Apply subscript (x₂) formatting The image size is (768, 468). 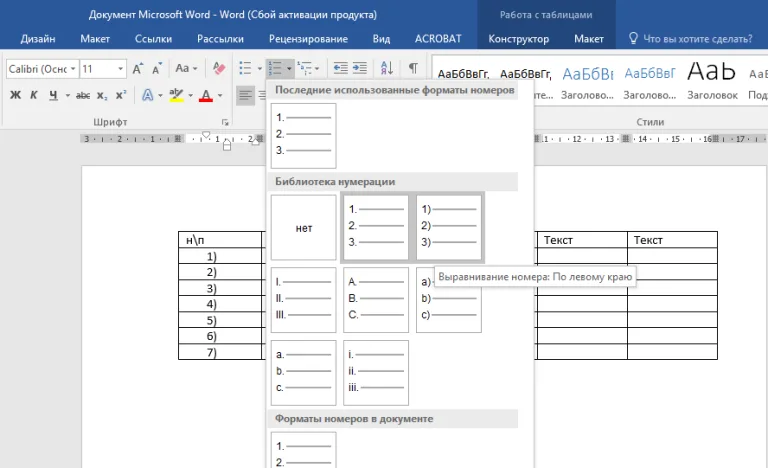click(101, 95)
